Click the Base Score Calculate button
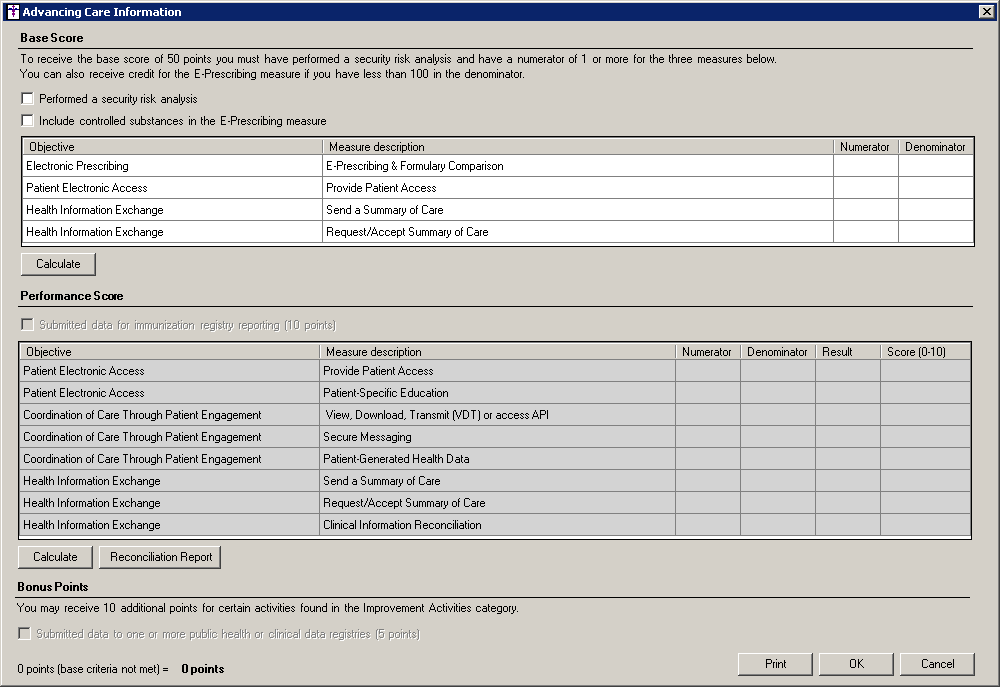Image resolution: width=1000 pixels, height=687 pixels. point(57,264)
